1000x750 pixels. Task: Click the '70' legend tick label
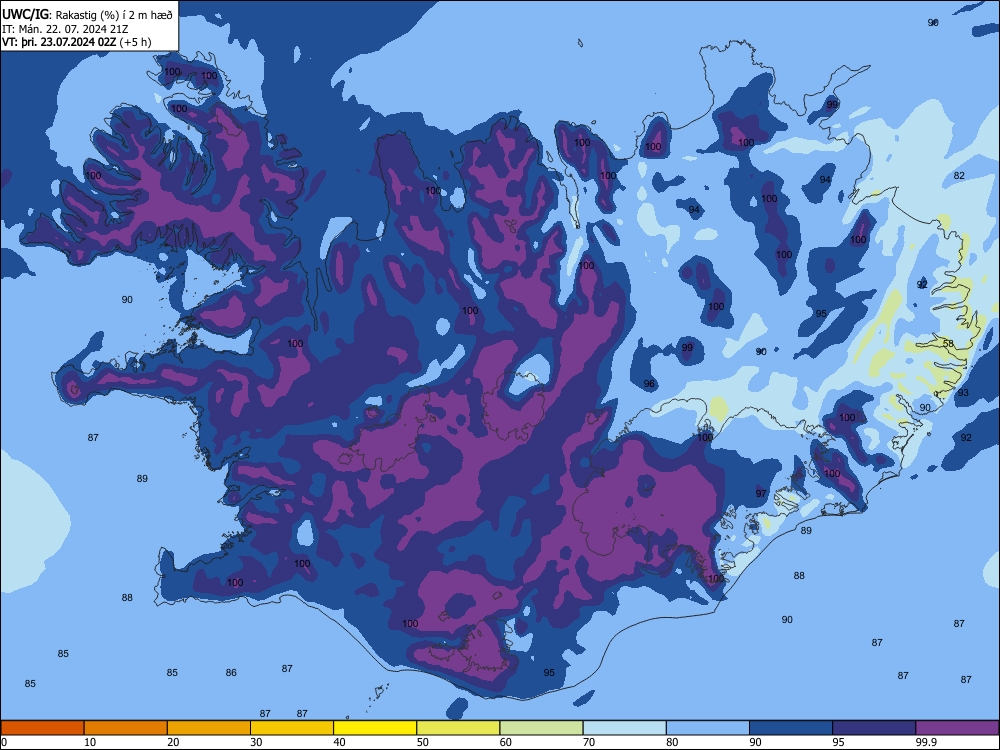pos(589,742)
